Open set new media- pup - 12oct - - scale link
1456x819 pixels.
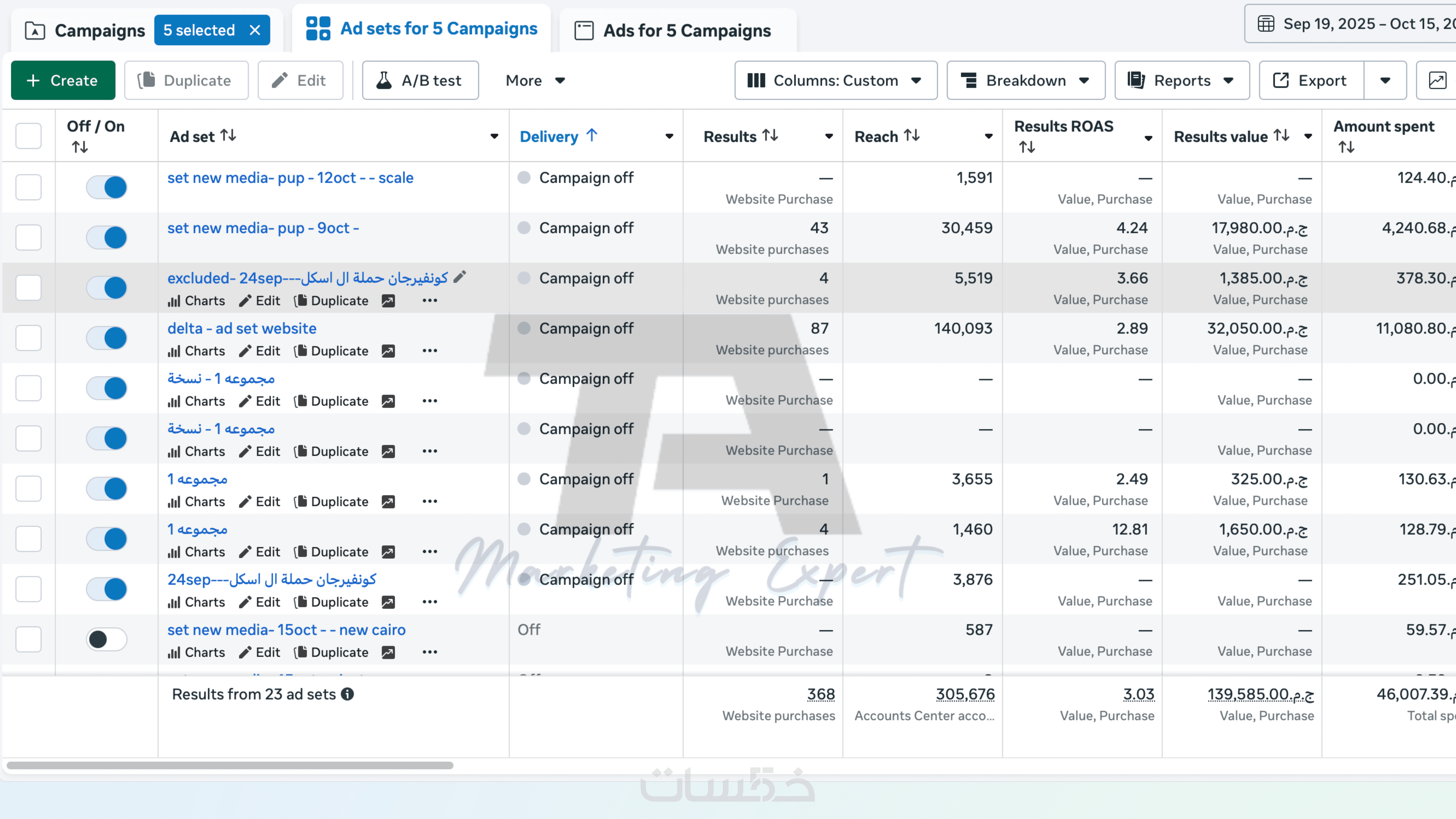290,177
